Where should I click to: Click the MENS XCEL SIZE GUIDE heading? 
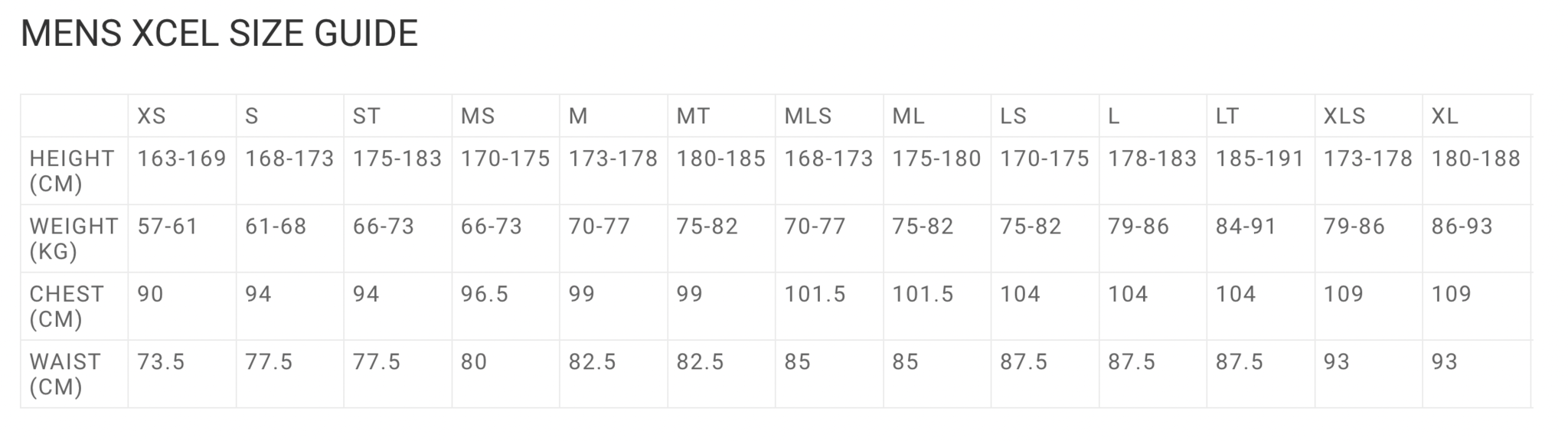[x=219, y=34]
